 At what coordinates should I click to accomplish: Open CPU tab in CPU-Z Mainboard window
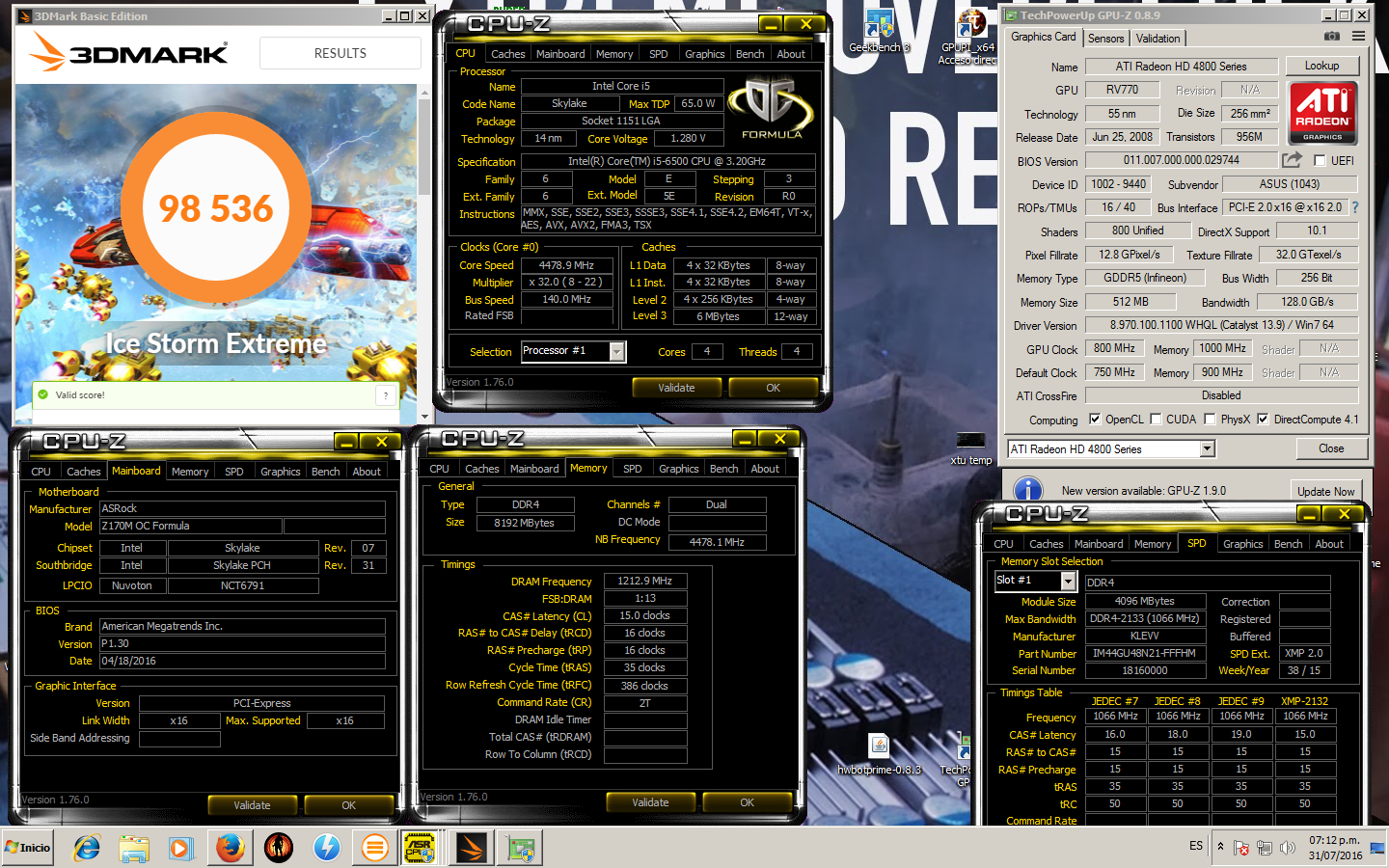tap(41, 472)
